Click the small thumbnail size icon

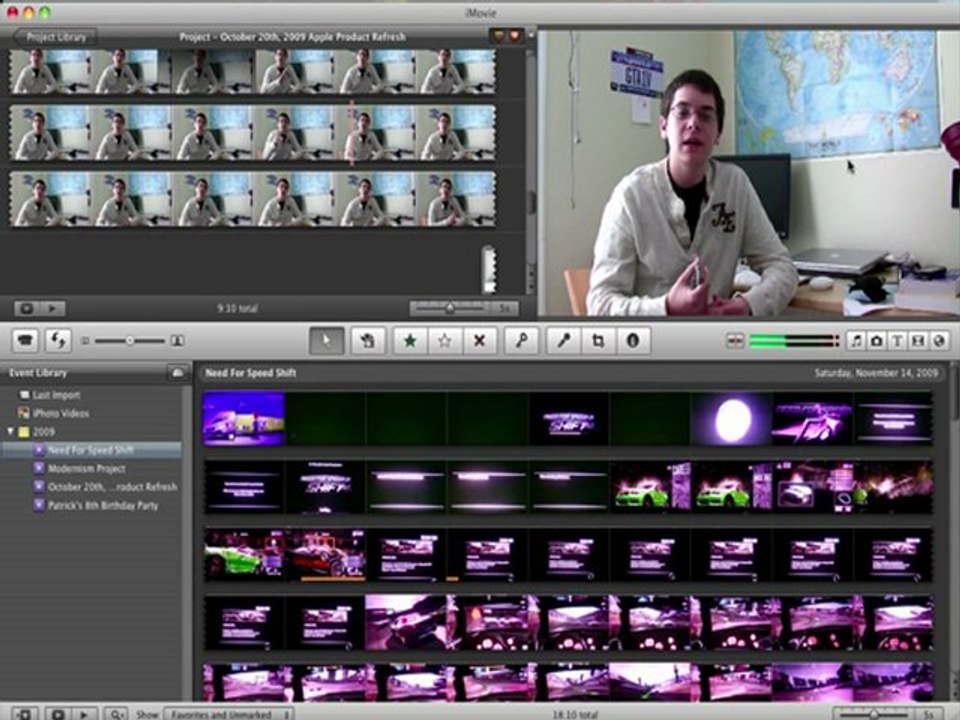85,340
